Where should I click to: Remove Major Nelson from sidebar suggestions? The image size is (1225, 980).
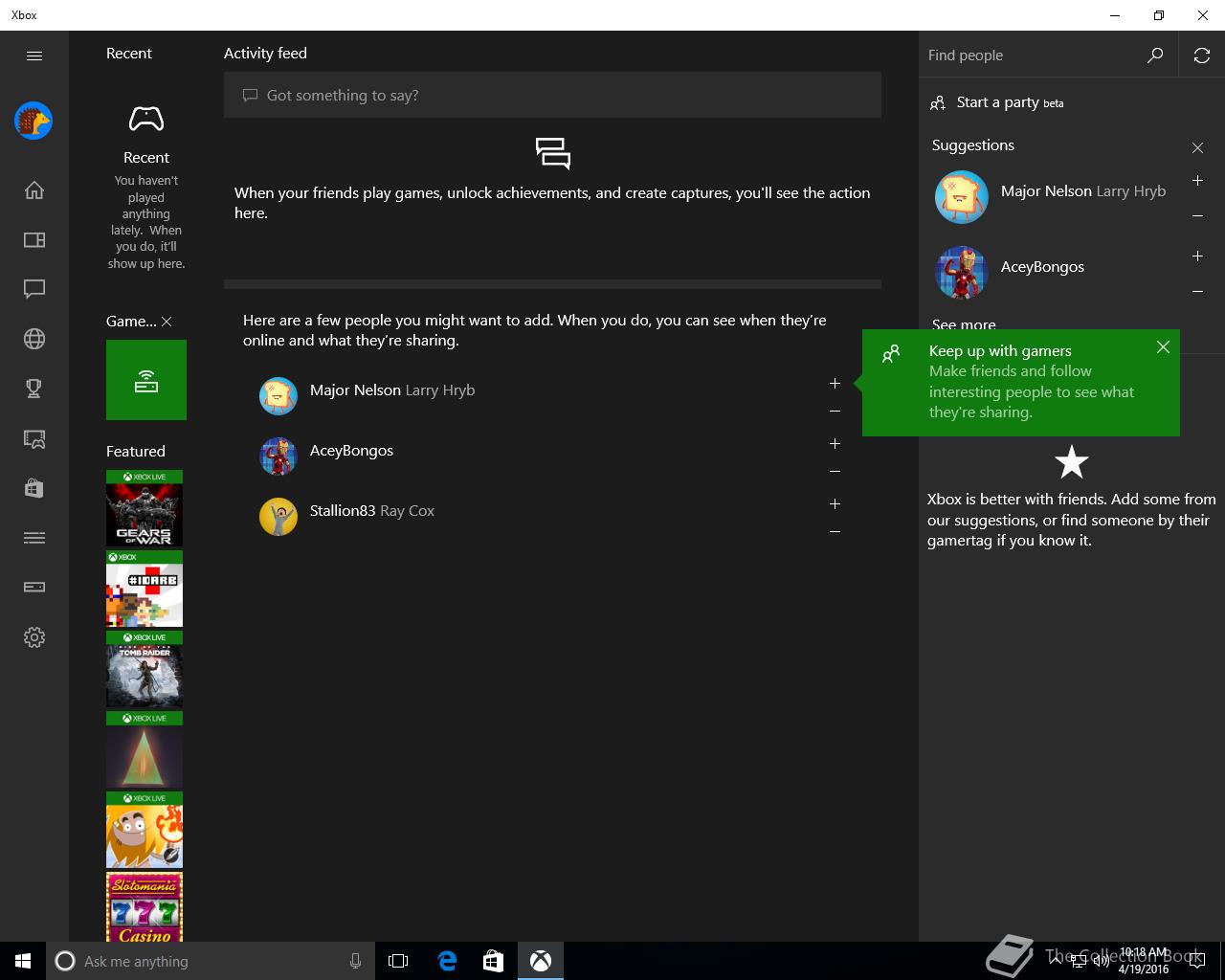(x=1197, y=216)
